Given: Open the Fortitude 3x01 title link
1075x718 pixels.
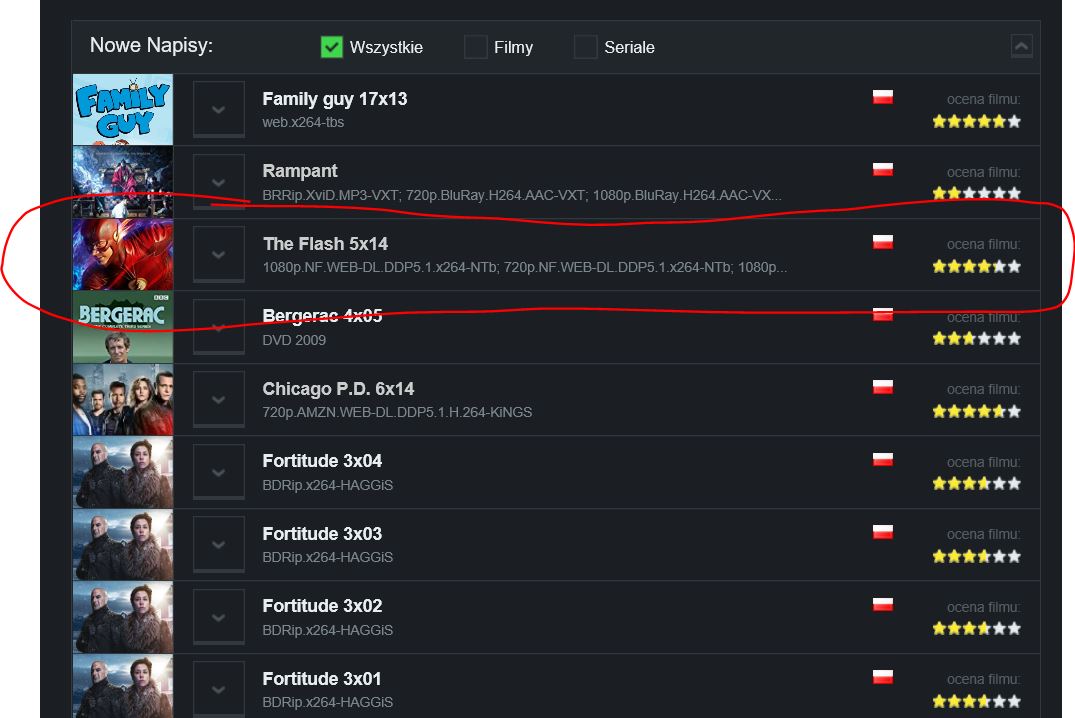Looking at the screenshot, I should [x=322, y=679].
